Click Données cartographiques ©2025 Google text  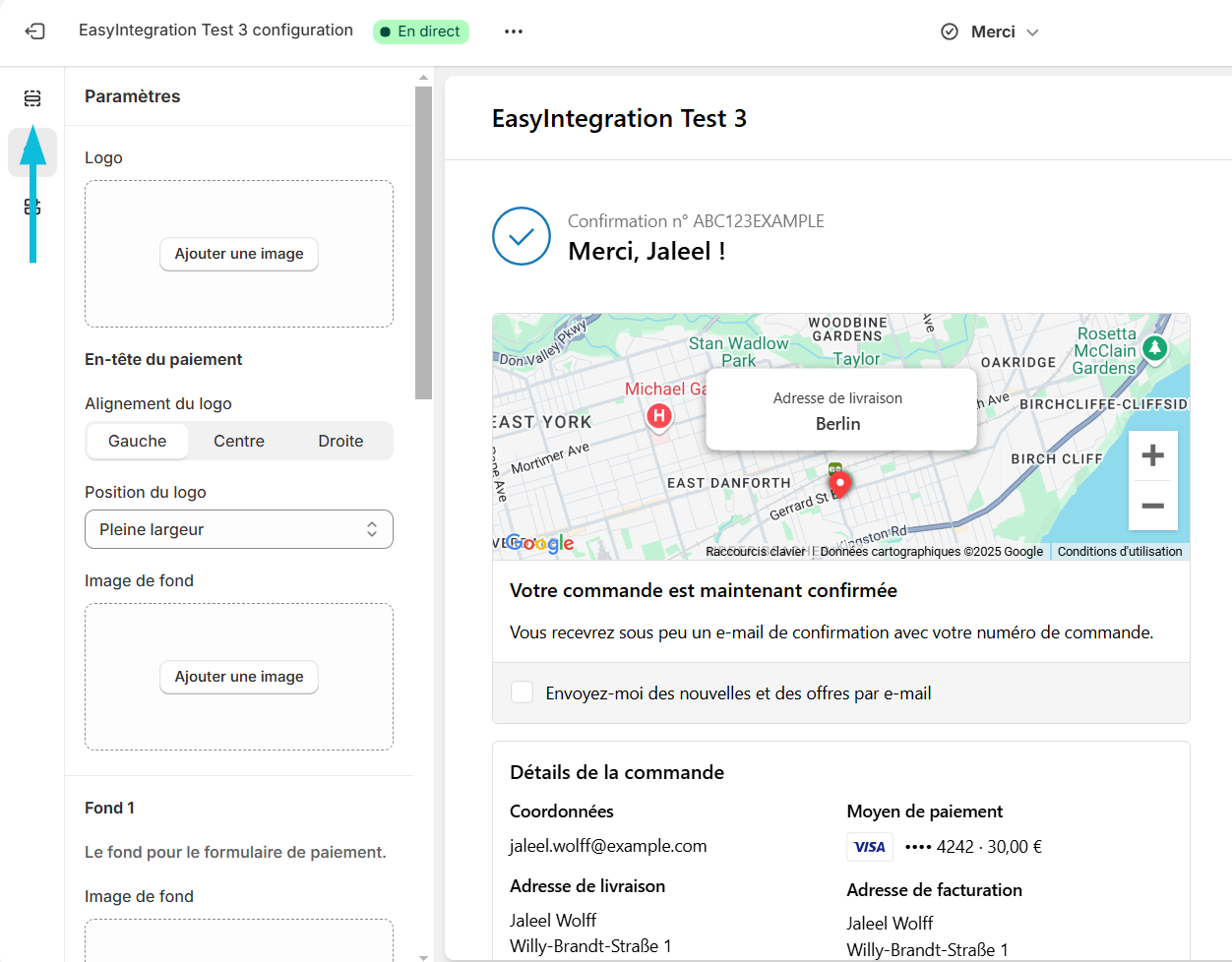pyautogui.click(x=932, y=552)
